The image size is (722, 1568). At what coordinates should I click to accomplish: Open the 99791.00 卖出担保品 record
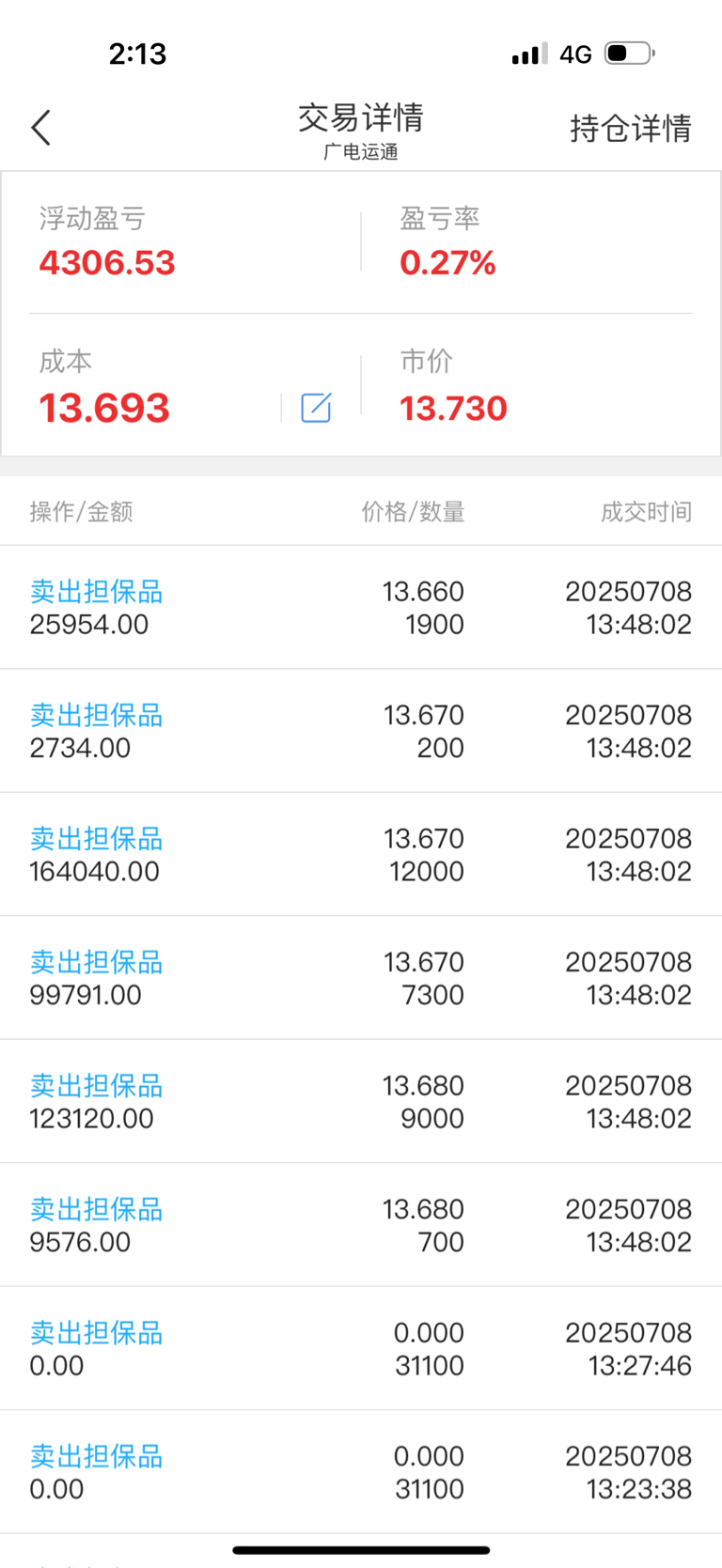click(x=361, y=978)
